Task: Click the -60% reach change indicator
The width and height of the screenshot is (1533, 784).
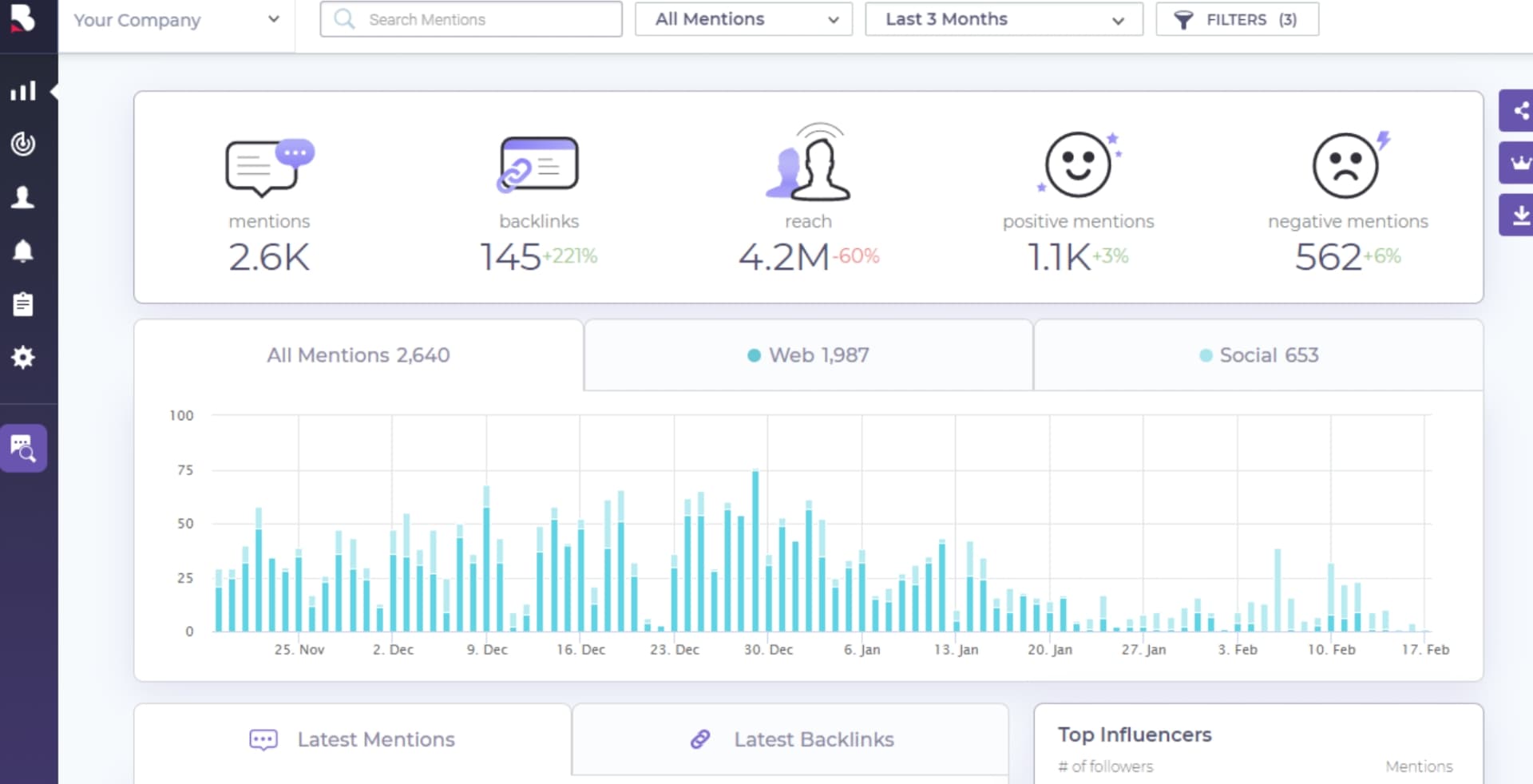Action: pos(856,256)
